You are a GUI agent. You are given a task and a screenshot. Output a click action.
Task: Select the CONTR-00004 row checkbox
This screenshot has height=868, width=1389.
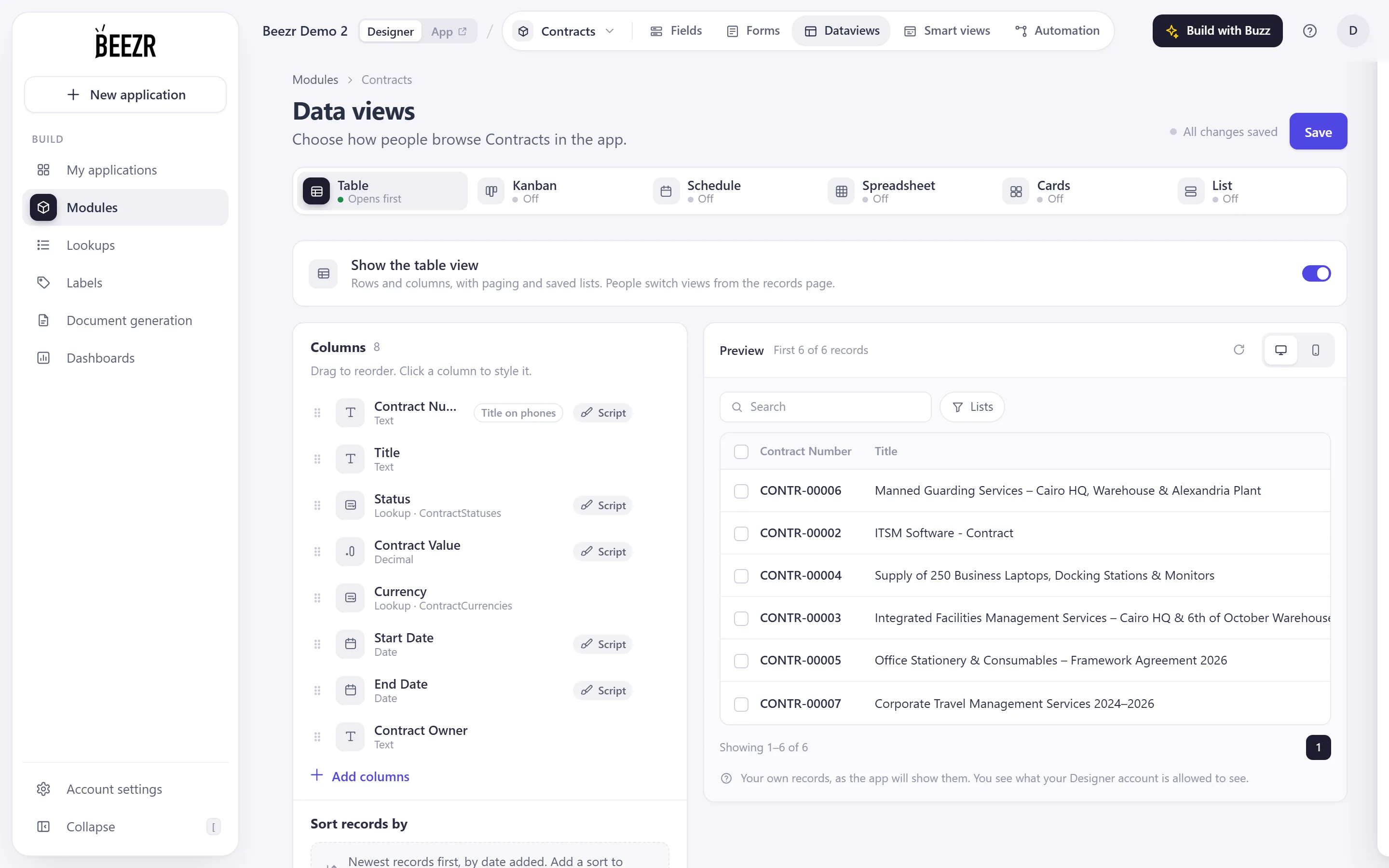tap(741, 576)
